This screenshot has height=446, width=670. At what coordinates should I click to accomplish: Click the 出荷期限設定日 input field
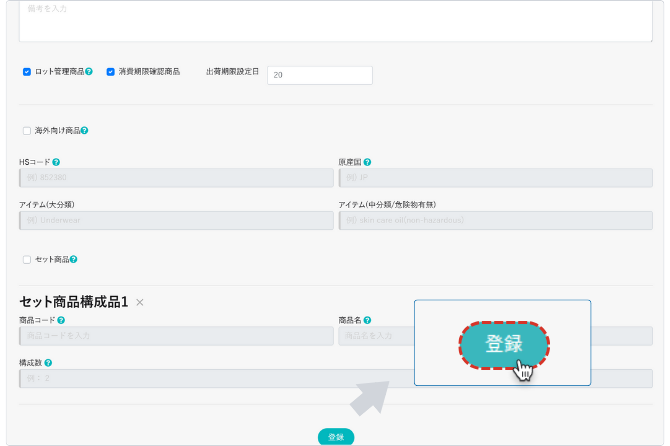point(319,75)
